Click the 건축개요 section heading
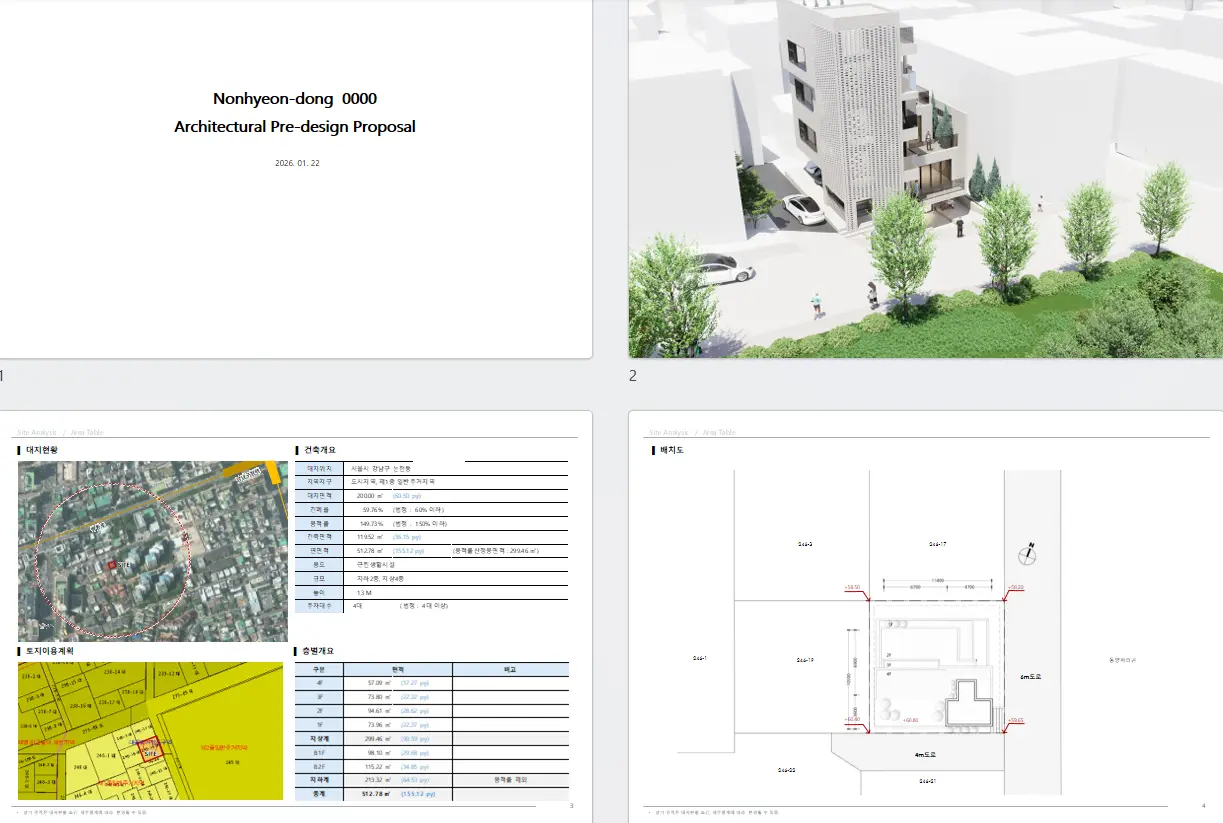This screenshot has height=823, width=1223. [322, 450]
